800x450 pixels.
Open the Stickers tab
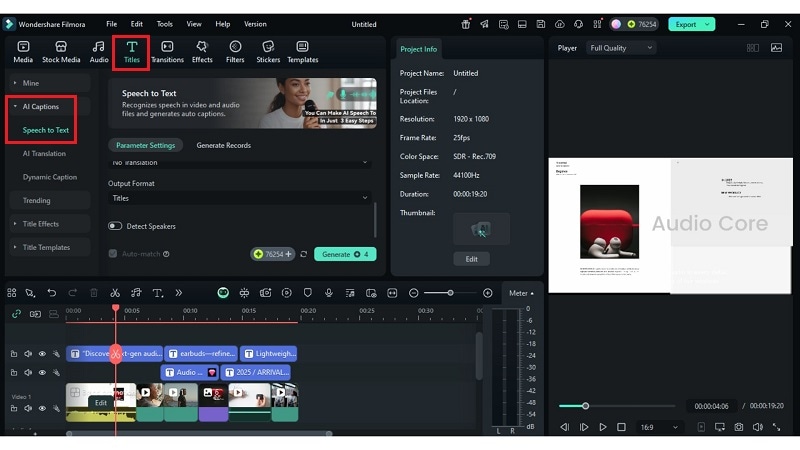click(268, 52)
